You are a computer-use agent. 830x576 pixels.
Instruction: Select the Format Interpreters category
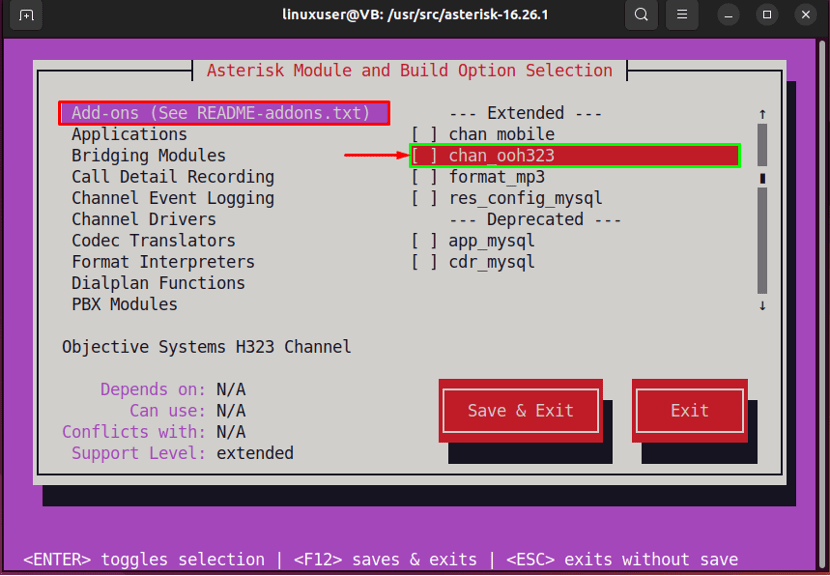163,262
